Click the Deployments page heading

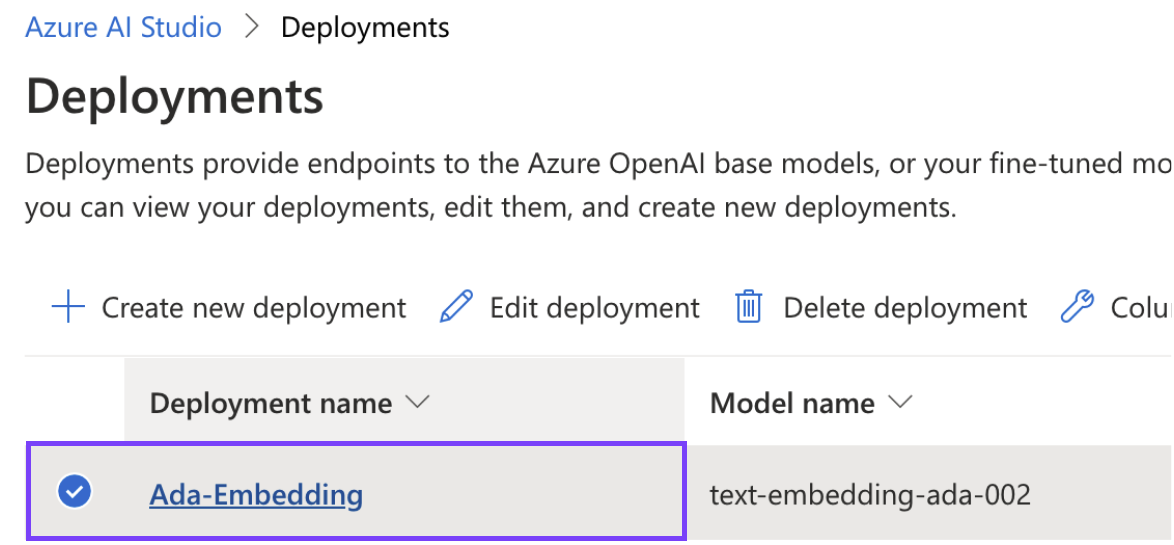tap(174, 97)
